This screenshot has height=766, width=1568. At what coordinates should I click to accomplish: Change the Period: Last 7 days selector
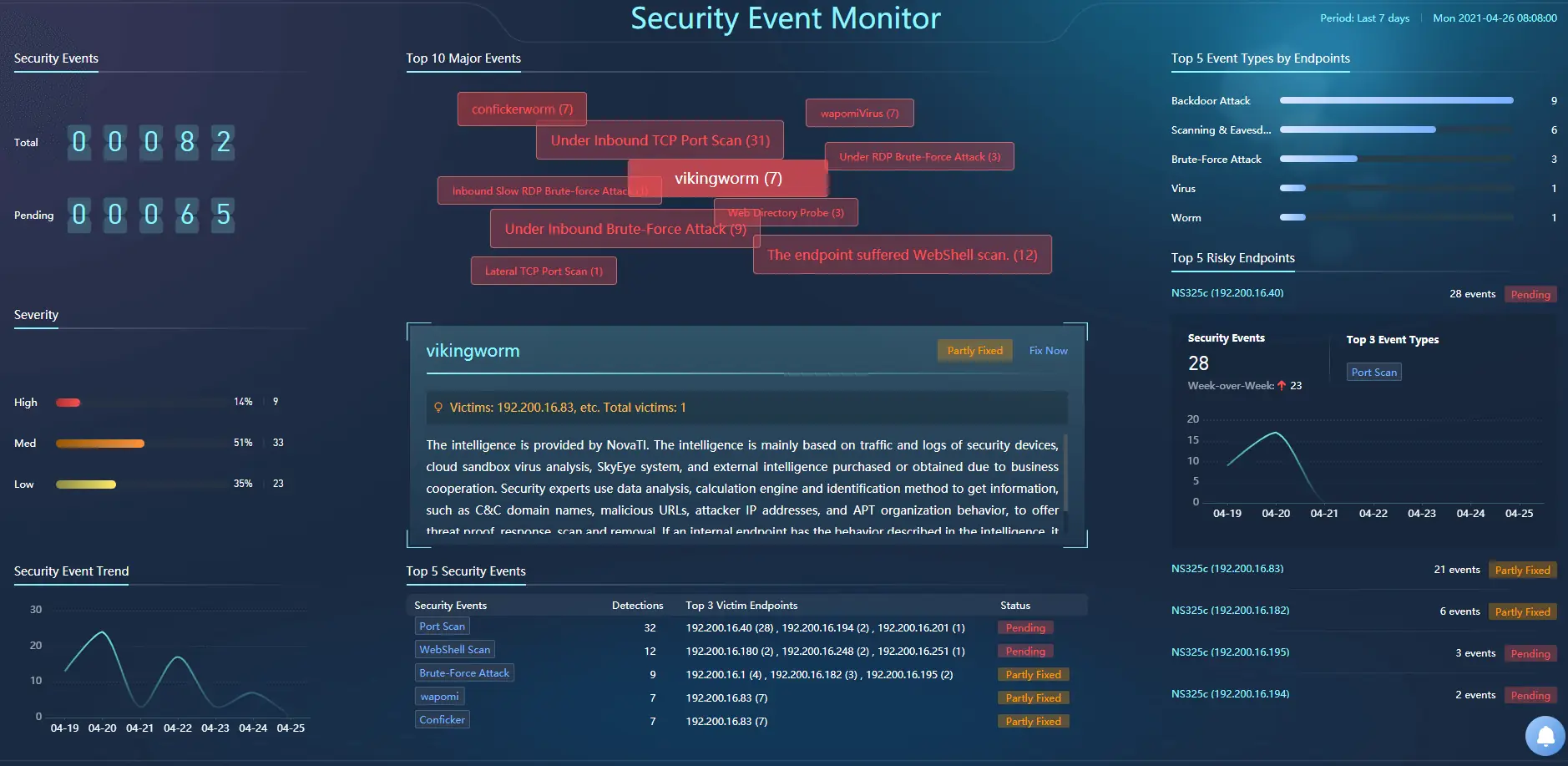[x=1364, y=18]
